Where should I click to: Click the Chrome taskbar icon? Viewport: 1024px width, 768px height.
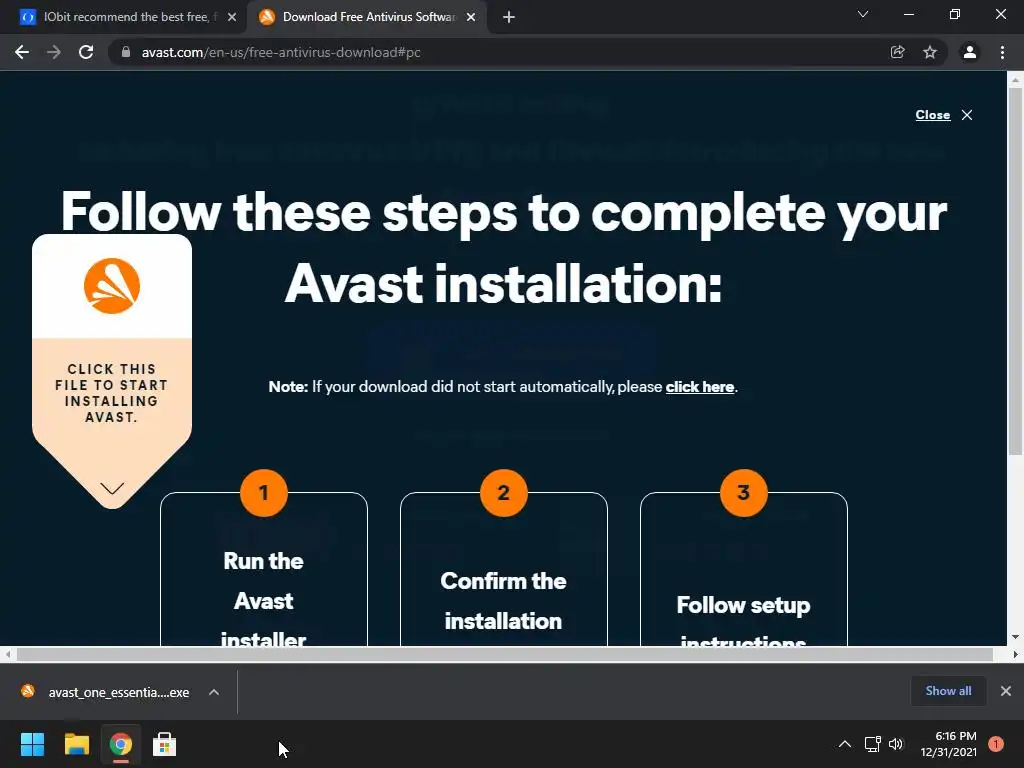(121, 744)
